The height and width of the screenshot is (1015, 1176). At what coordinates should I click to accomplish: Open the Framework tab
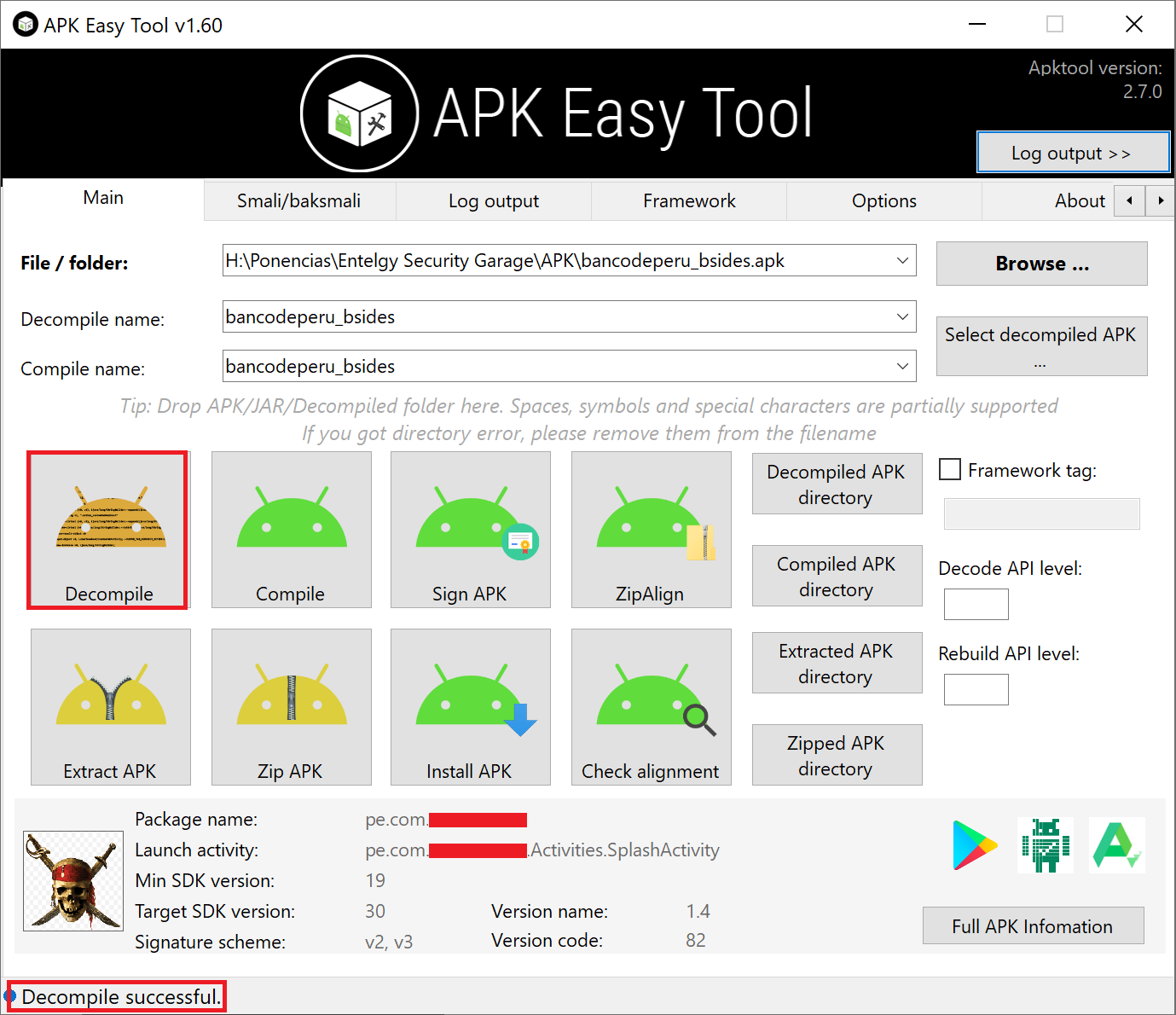coord(689,200)
